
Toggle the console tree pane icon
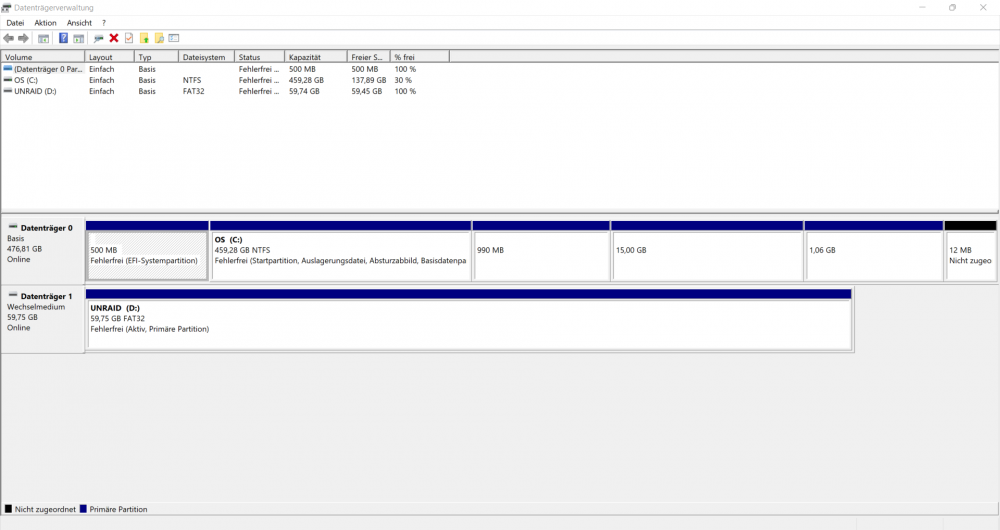pyautogui.click(x=43, y=38)
